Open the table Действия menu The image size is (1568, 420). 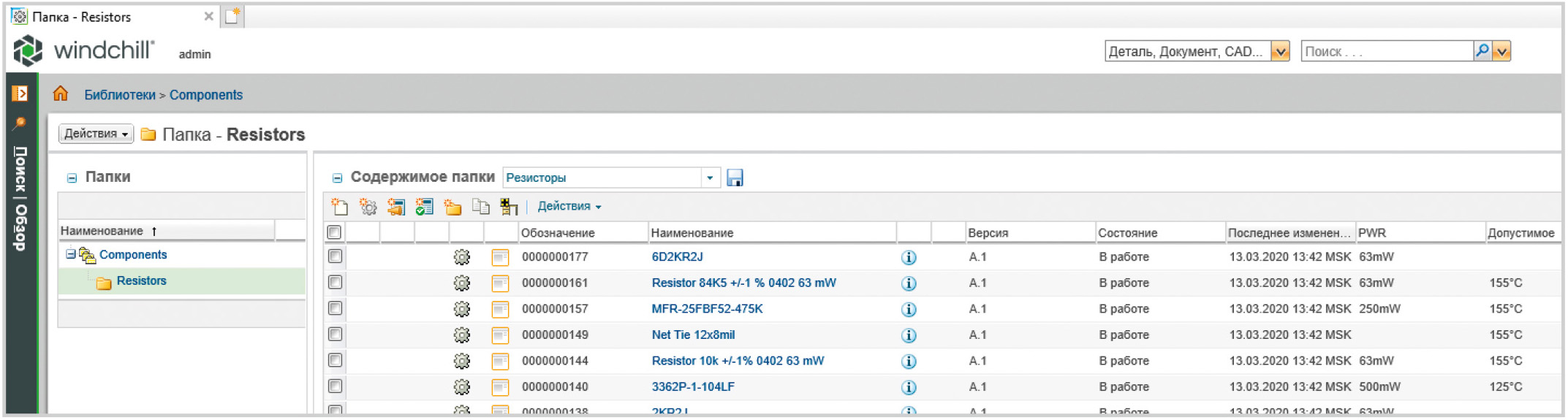point(569,207)
